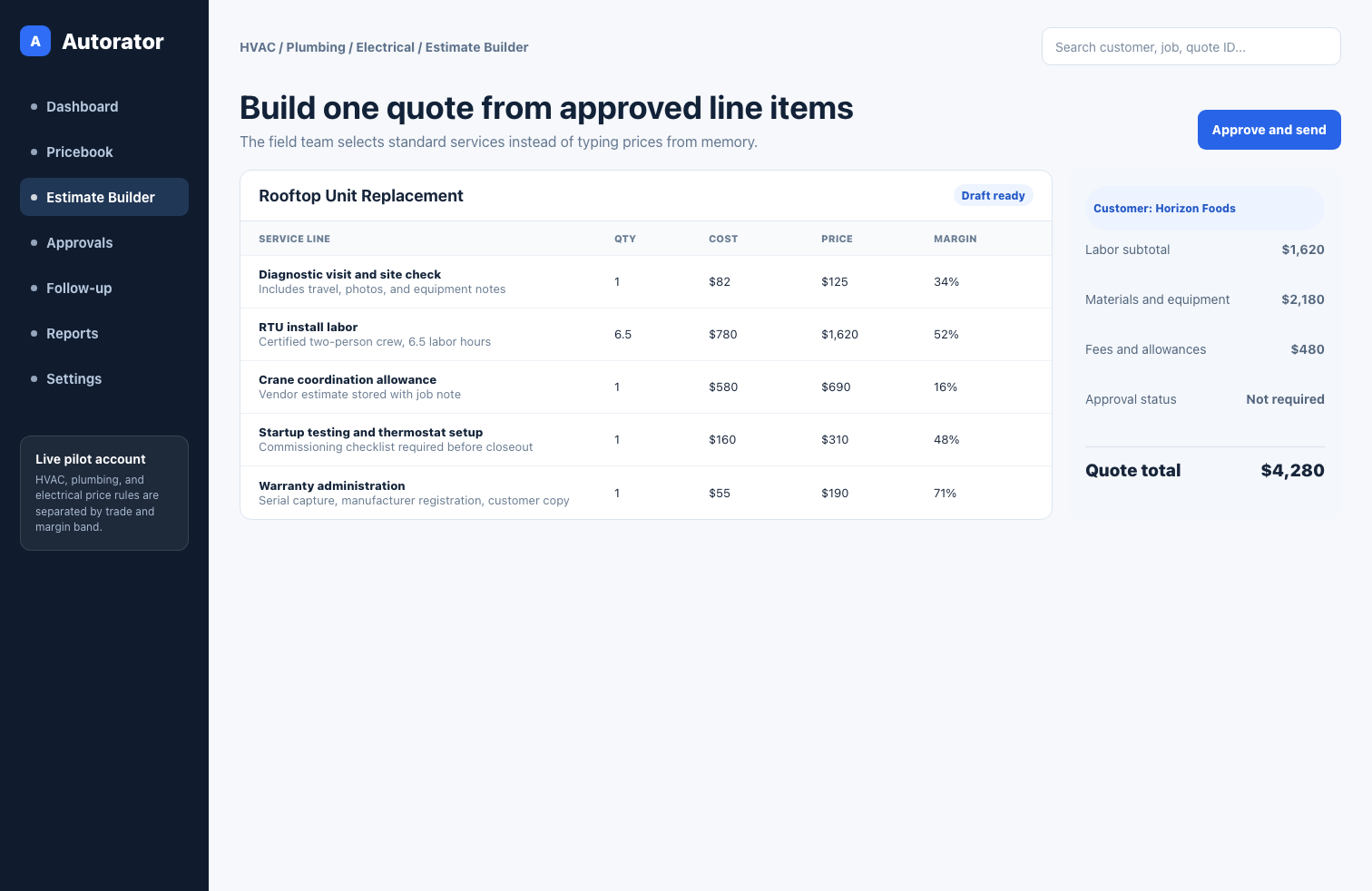Click the COST column header

pos(723,239)
